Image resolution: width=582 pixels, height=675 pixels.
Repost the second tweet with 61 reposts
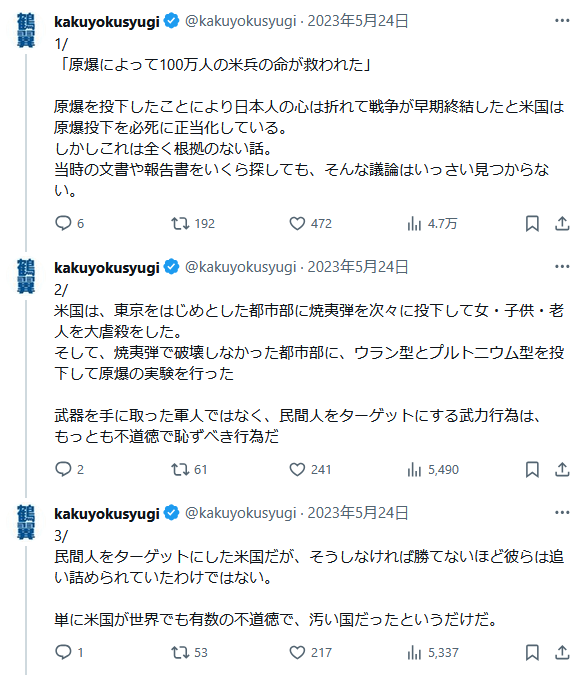(189, 469)
